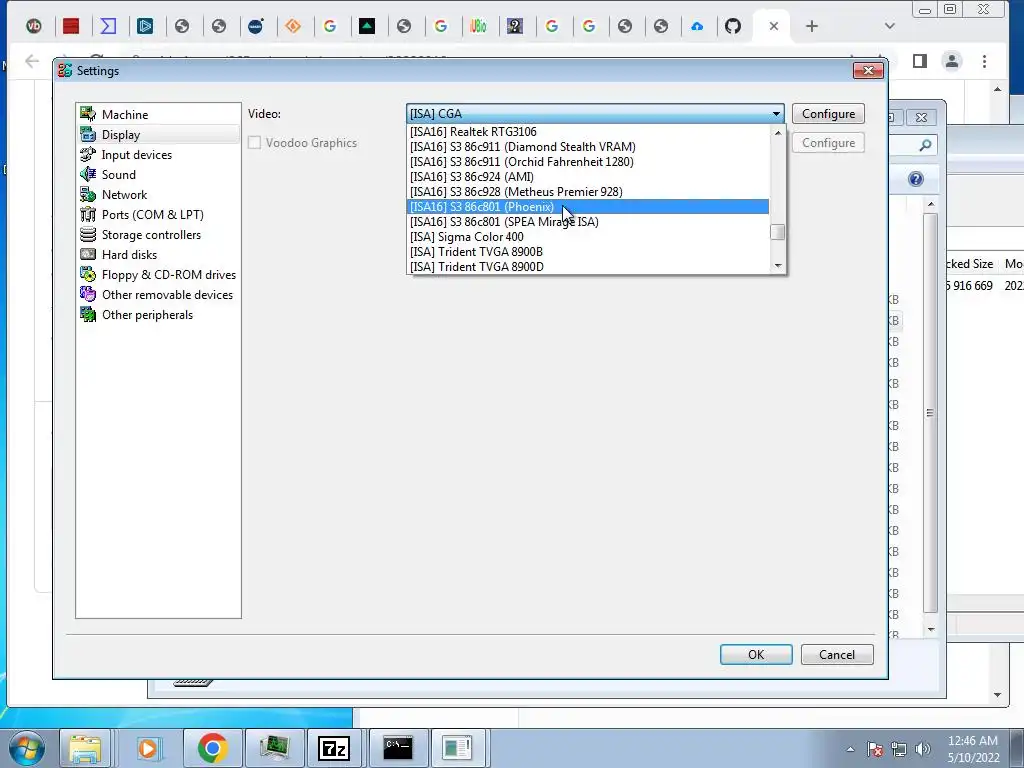Open Action Center flag tray icon
Screen dimensions: 1024x768
pyautogui.click(x=875, y=749)
